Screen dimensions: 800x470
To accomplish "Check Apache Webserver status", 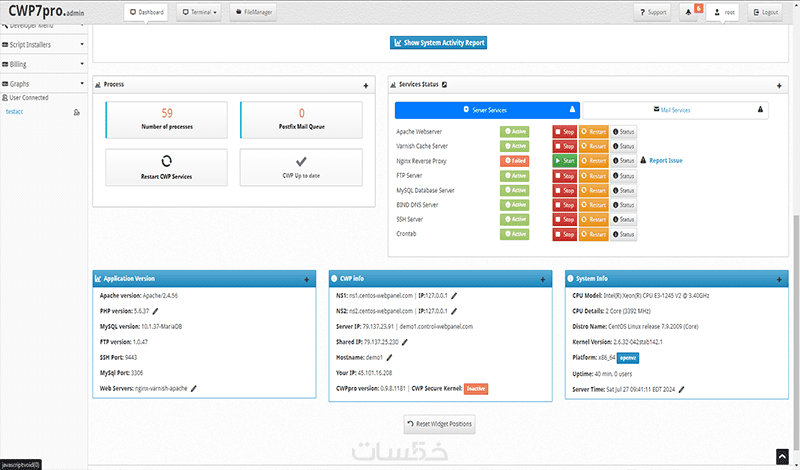I will coord(623,132).
